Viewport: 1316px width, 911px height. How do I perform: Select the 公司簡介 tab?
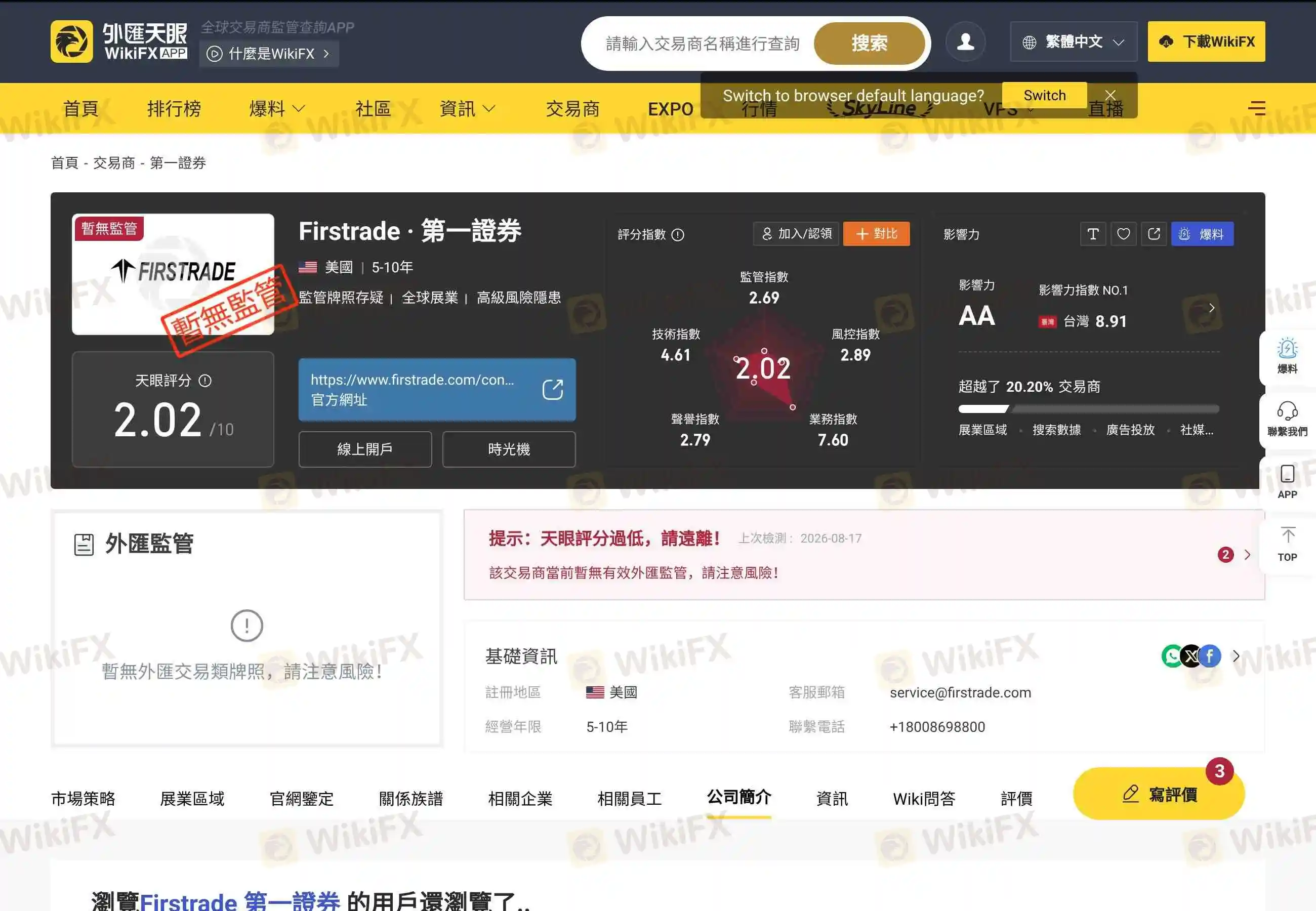click(739, 797)
